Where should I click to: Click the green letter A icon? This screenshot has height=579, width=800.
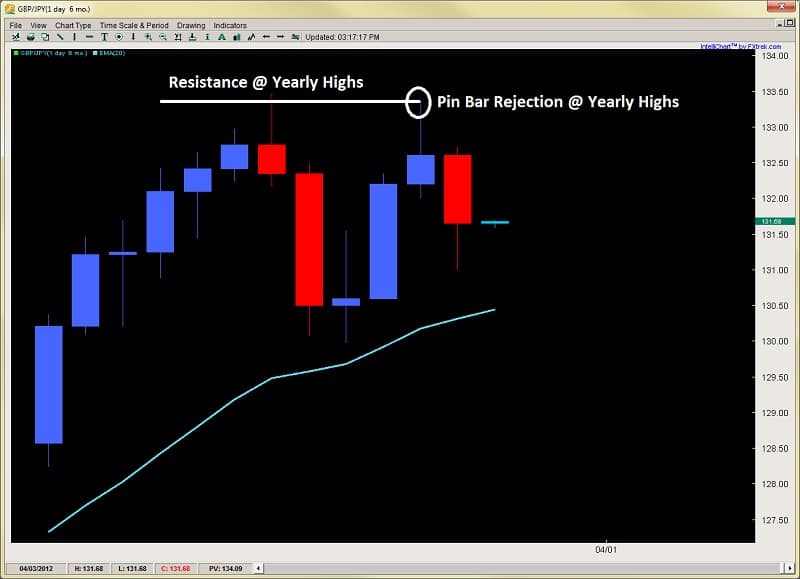coord(222,37)
